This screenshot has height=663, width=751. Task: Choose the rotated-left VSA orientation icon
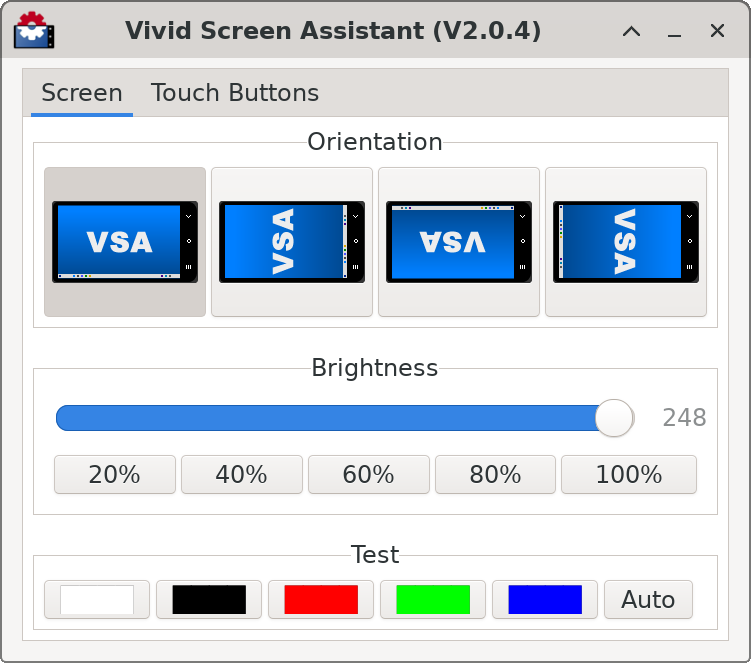point(292,242)
